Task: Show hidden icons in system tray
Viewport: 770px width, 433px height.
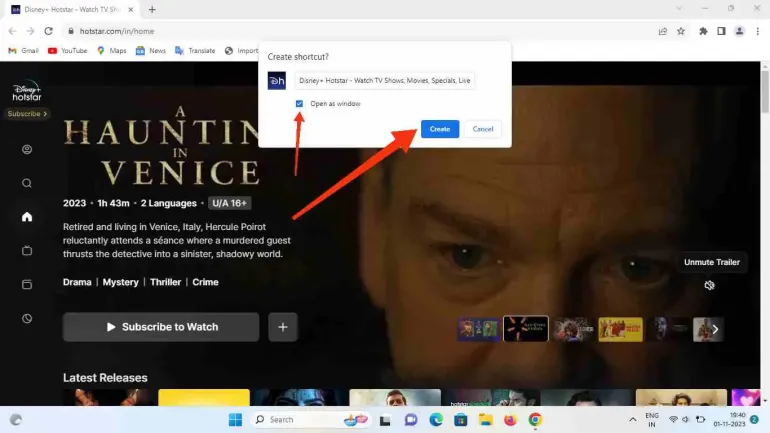Action: click(632, 420)
